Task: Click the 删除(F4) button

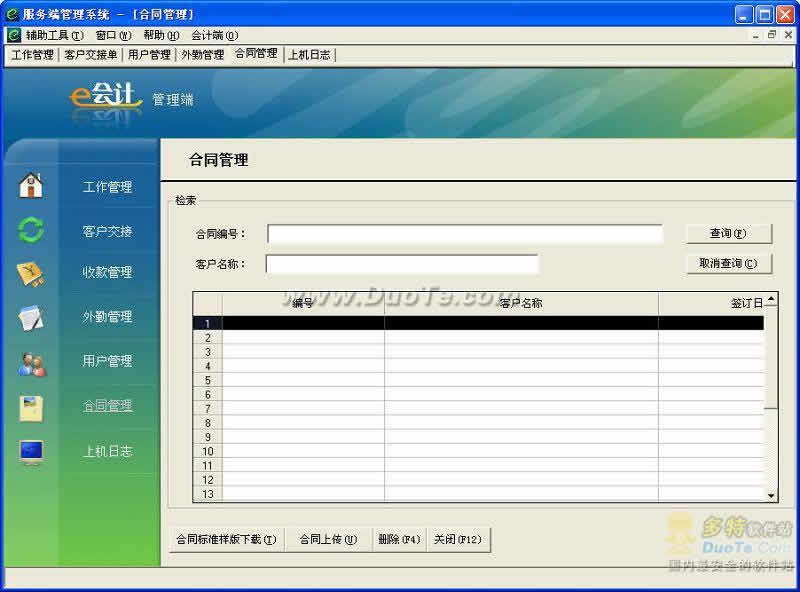Action: tap(399, 539)
